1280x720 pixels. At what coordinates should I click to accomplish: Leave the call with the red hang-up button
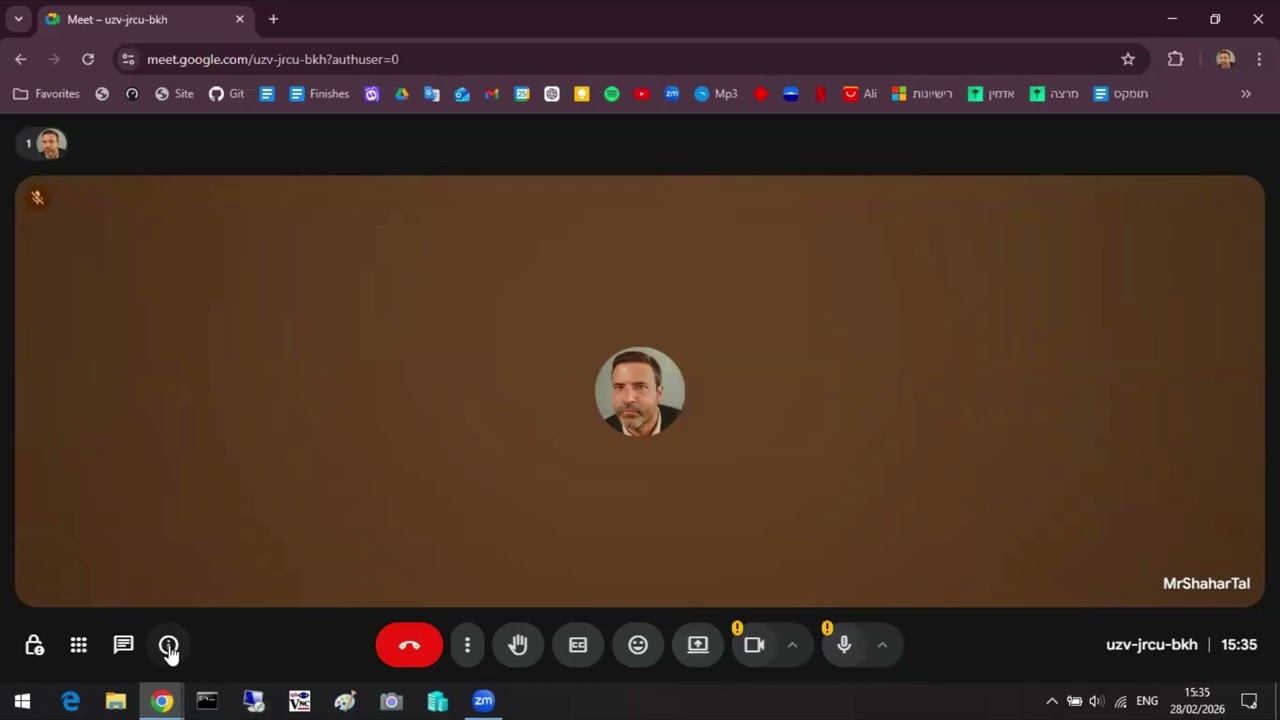pos(409,645)
